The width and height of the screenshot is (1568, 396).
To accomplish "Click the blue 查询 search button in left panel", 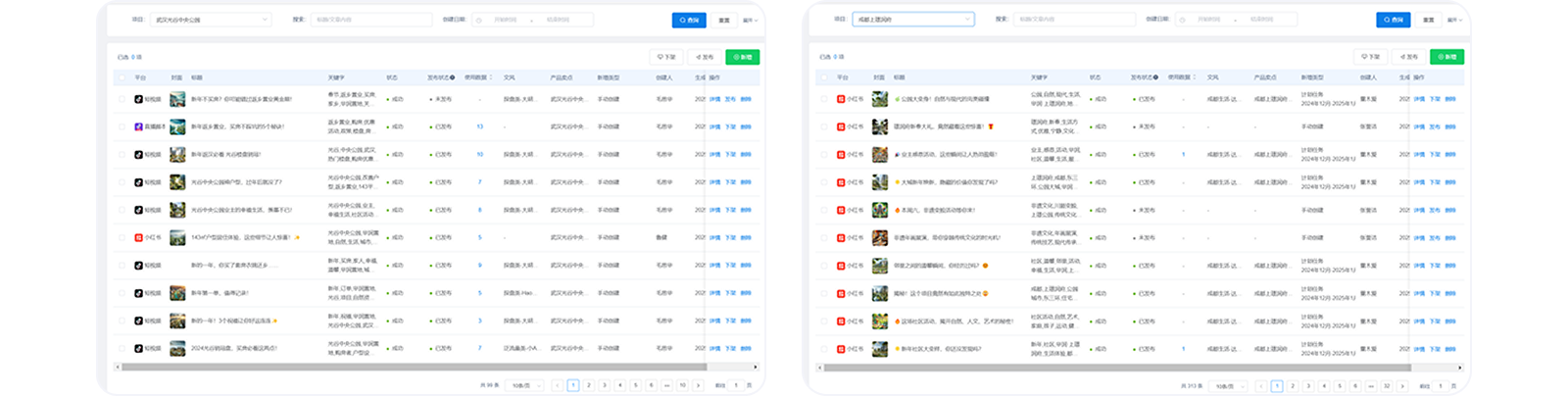I will click(x=690, y=20).
